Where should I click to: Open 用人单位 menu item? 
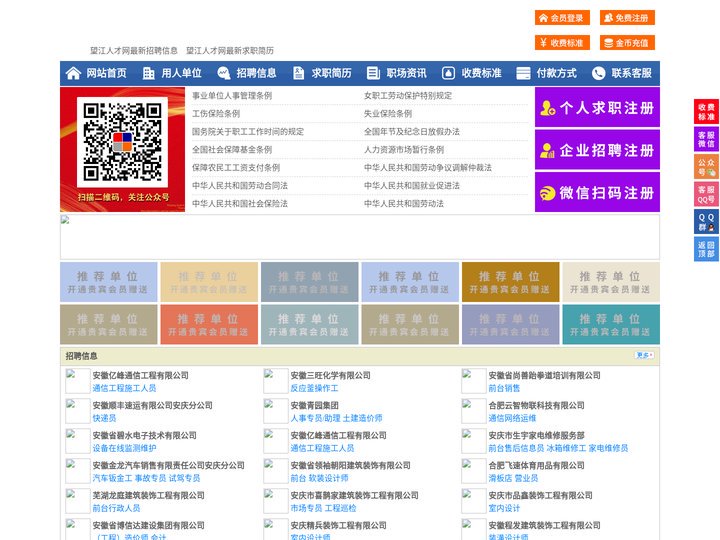tap(181, 73)
